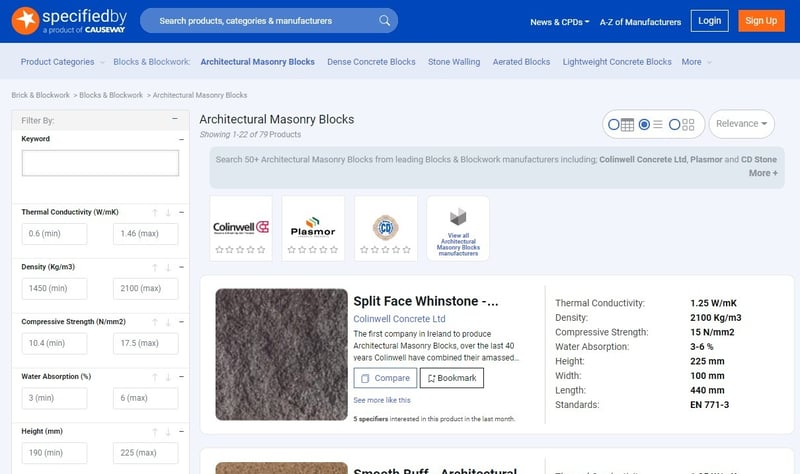Open the Architectural Masonry Blocks tab
Viewport: 800px width, 474px height.
click(x=257, y=62)
